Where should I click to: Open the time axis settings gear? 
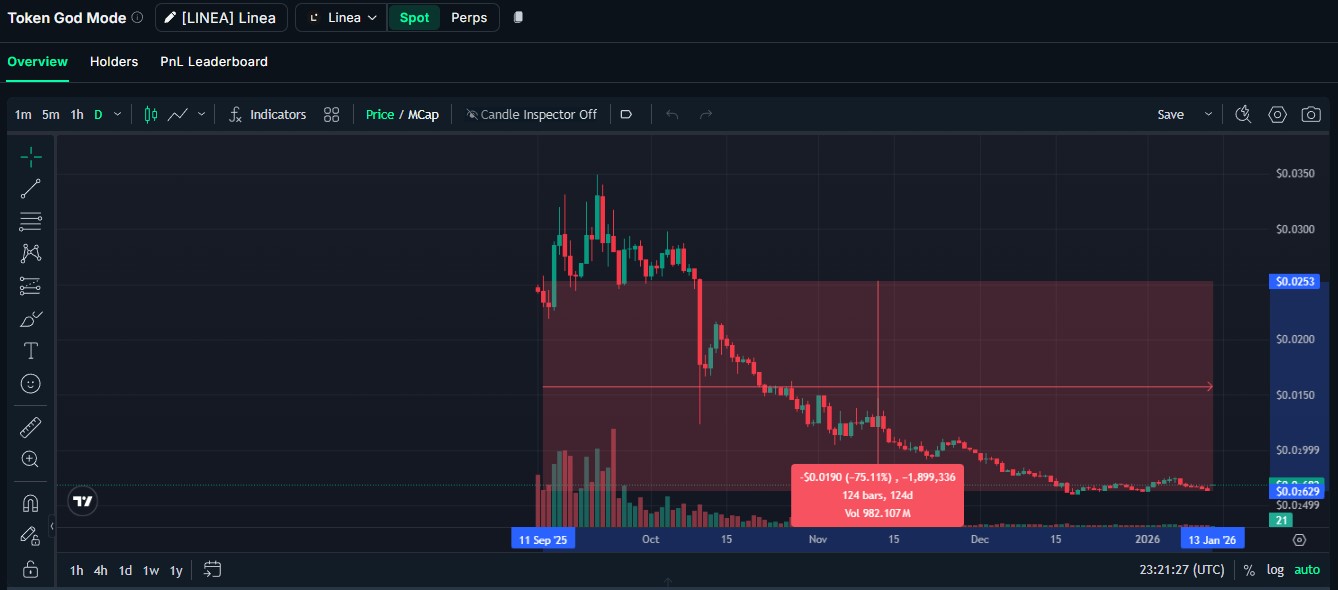point(1299,540)
